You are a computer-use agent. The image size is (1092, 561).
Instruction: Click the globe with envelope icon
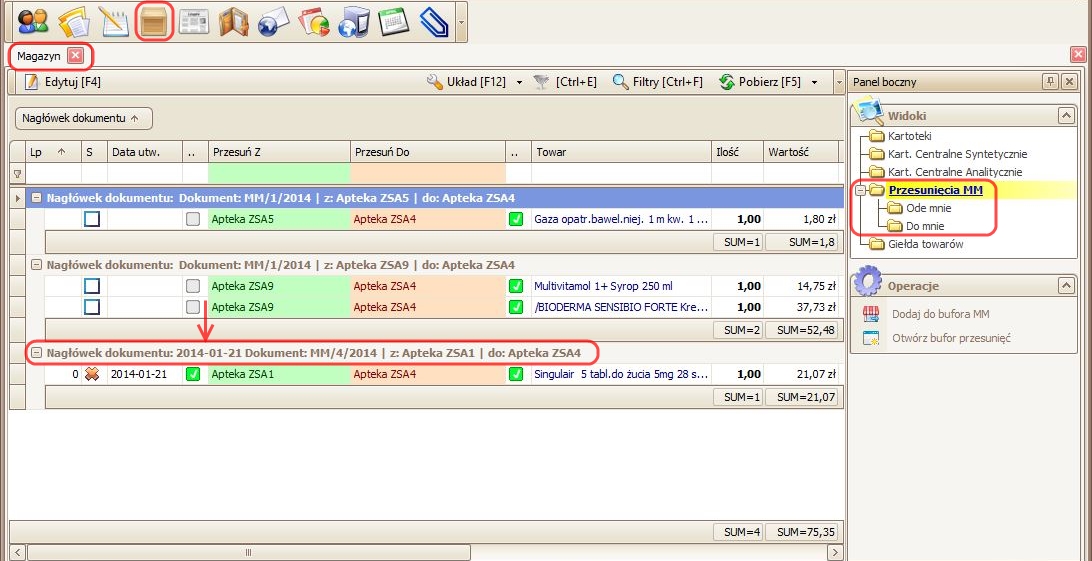tap(273, 21)
